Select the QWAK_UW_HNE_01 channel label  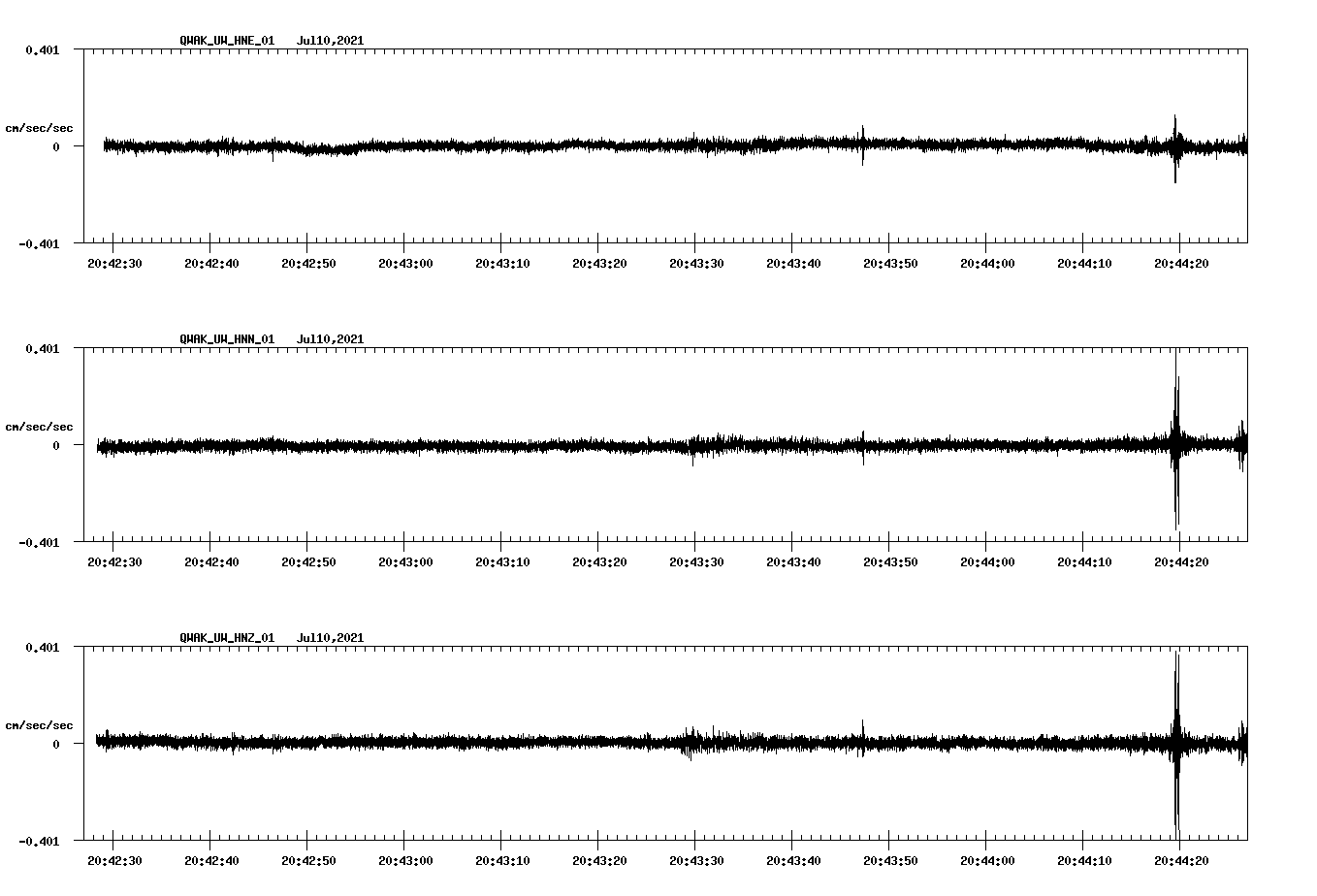tap(227, 40)
